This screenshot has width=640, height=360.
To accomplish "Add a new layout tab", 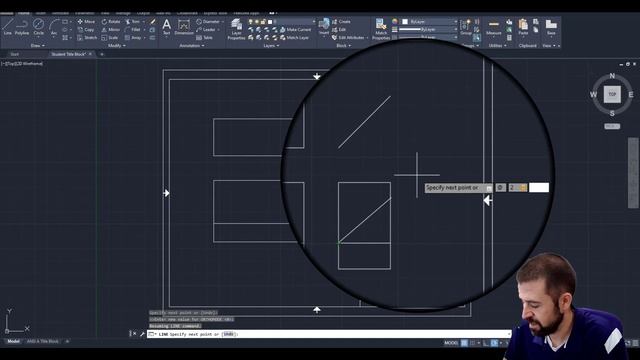I will [67, 341].
